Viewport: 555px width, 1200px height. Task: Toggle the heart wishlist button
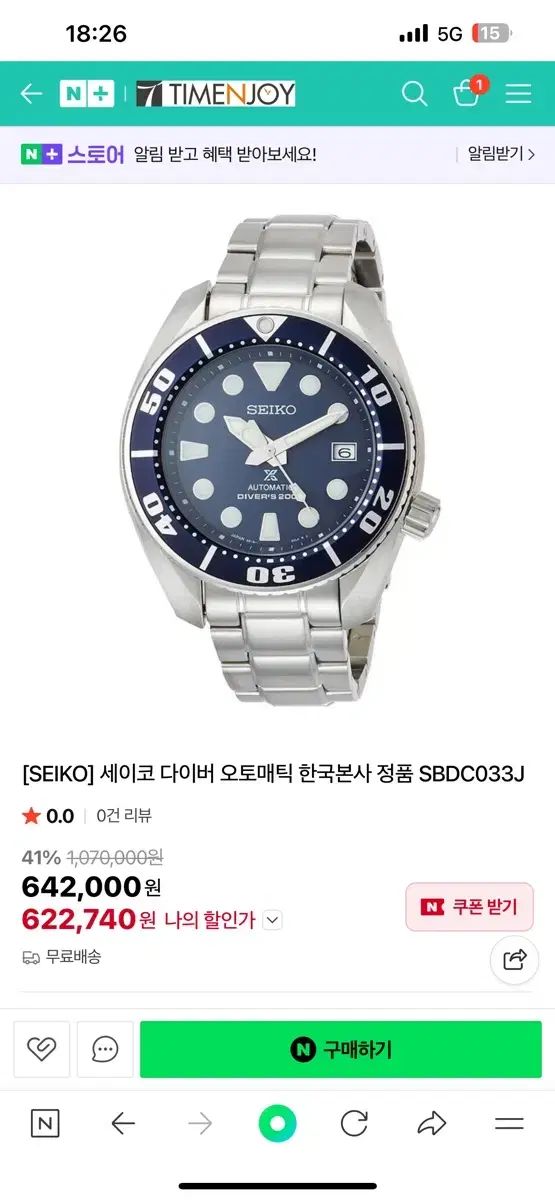coord(42,1049)
